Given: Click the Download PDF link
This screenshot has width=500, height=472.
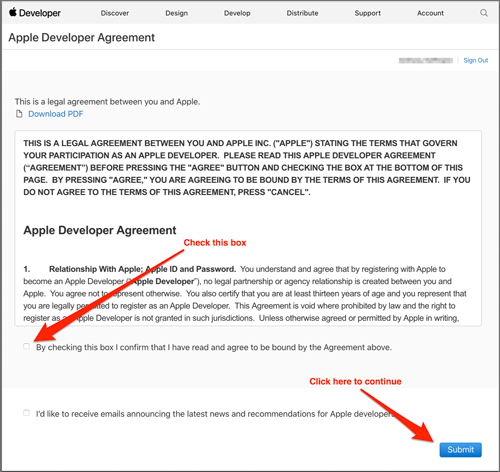Looking at the screenshot, I should pyautogui.click(x=56, y=114).
